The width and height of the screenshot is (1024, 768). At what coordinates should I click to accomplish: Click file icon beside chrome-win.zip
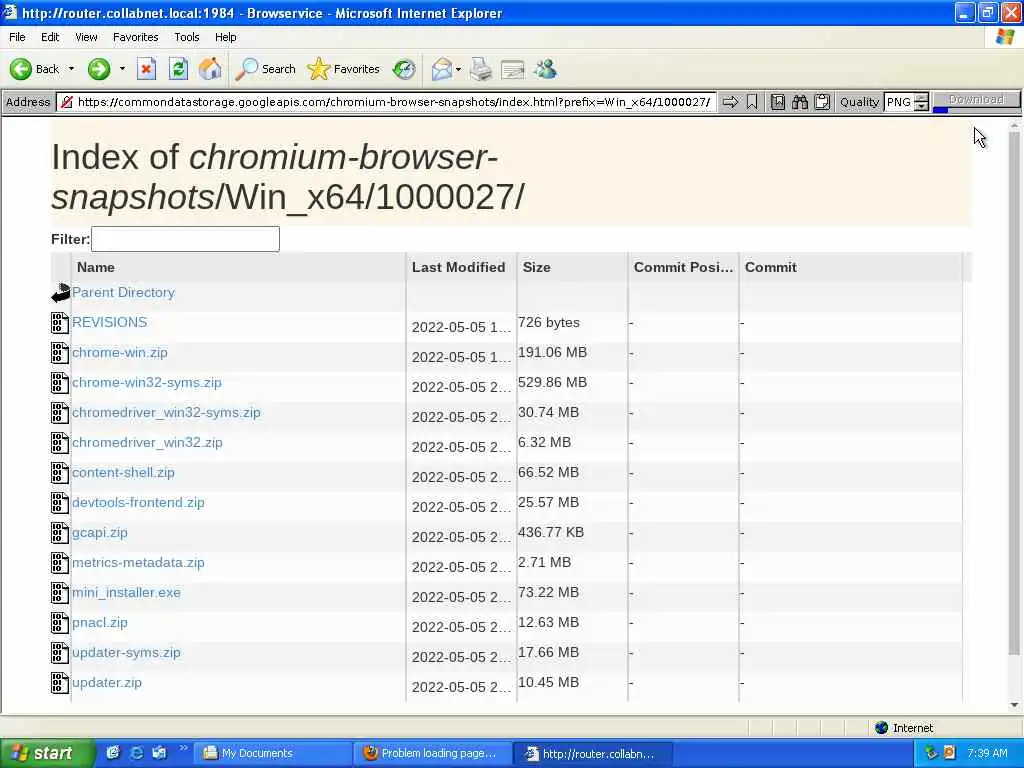click(x=60, y=353)
